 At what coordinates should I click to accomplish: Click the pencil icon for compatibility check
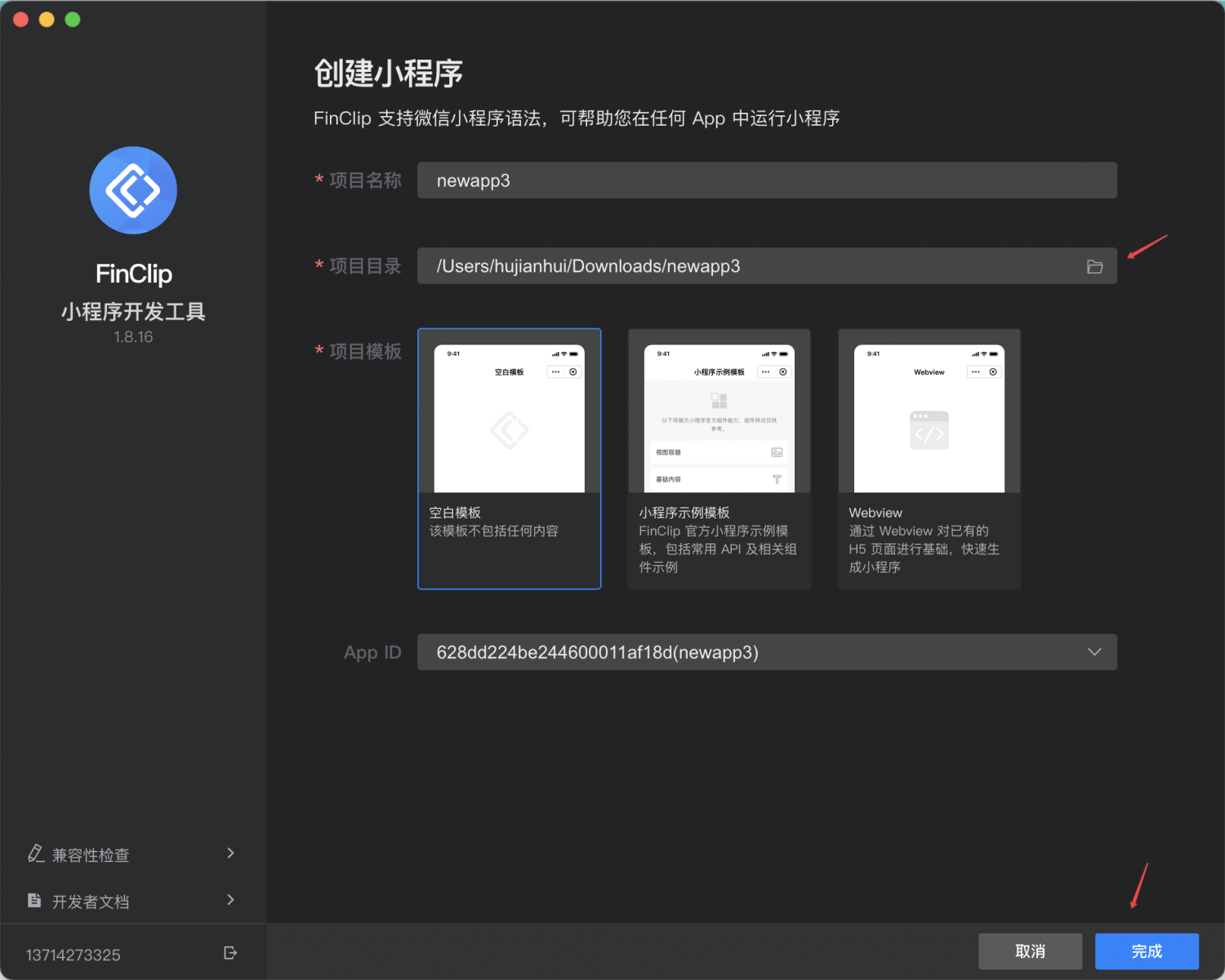pyautogui.click(x=36, y=853)
